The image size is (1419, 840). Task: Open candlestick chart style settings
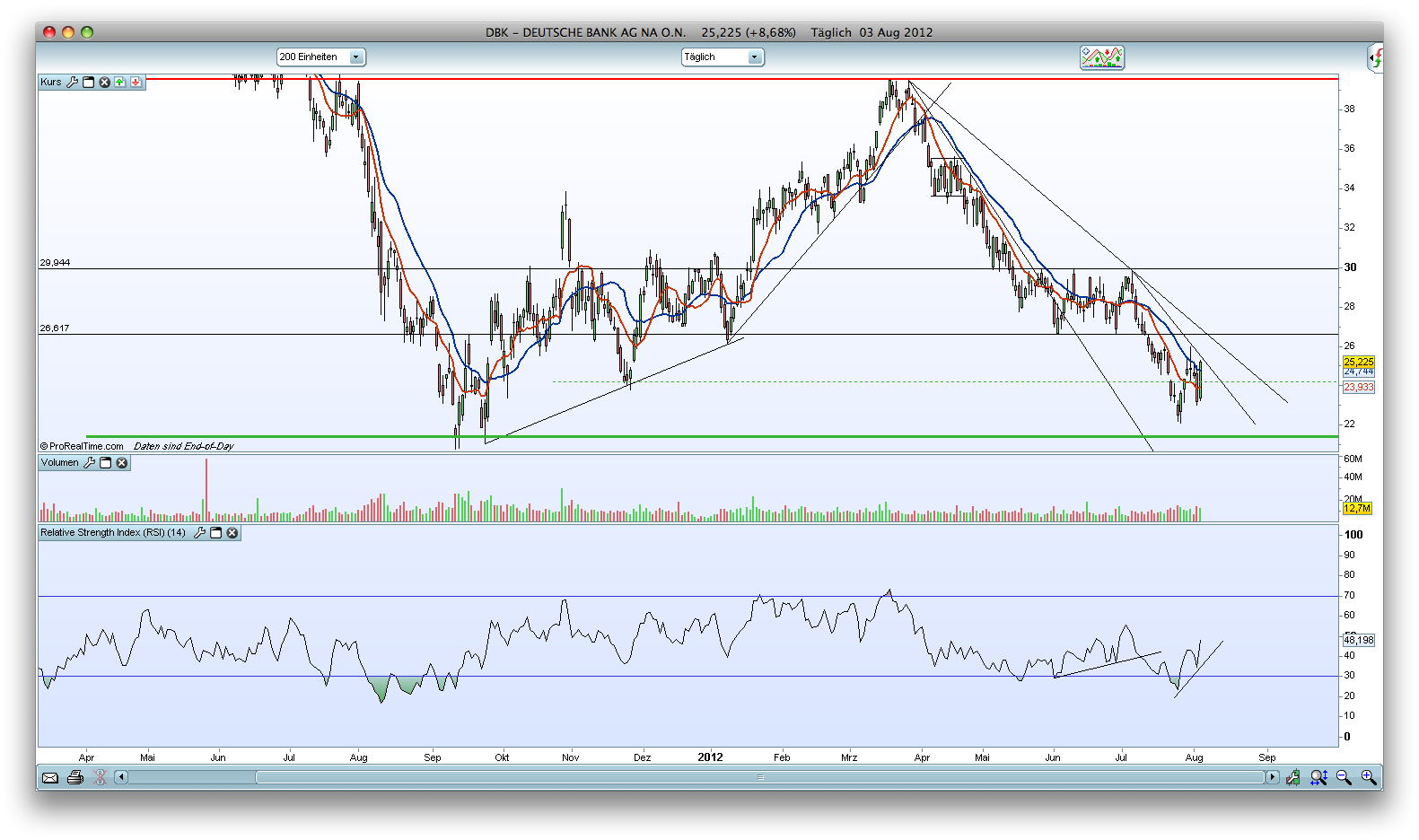tap(1292, 777)
